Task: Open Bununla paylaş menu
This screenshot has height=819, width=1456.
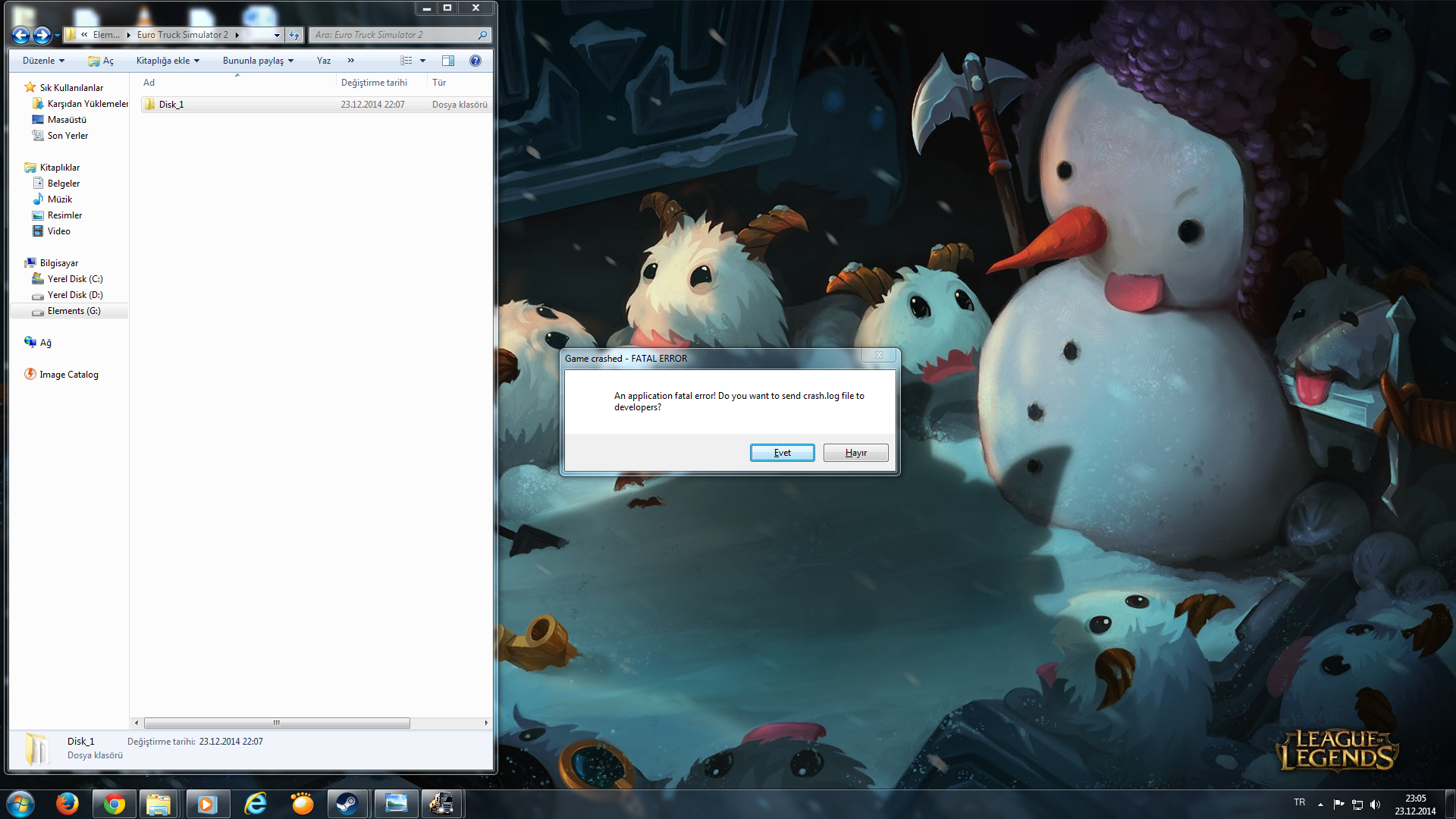Action: [258, 61]
